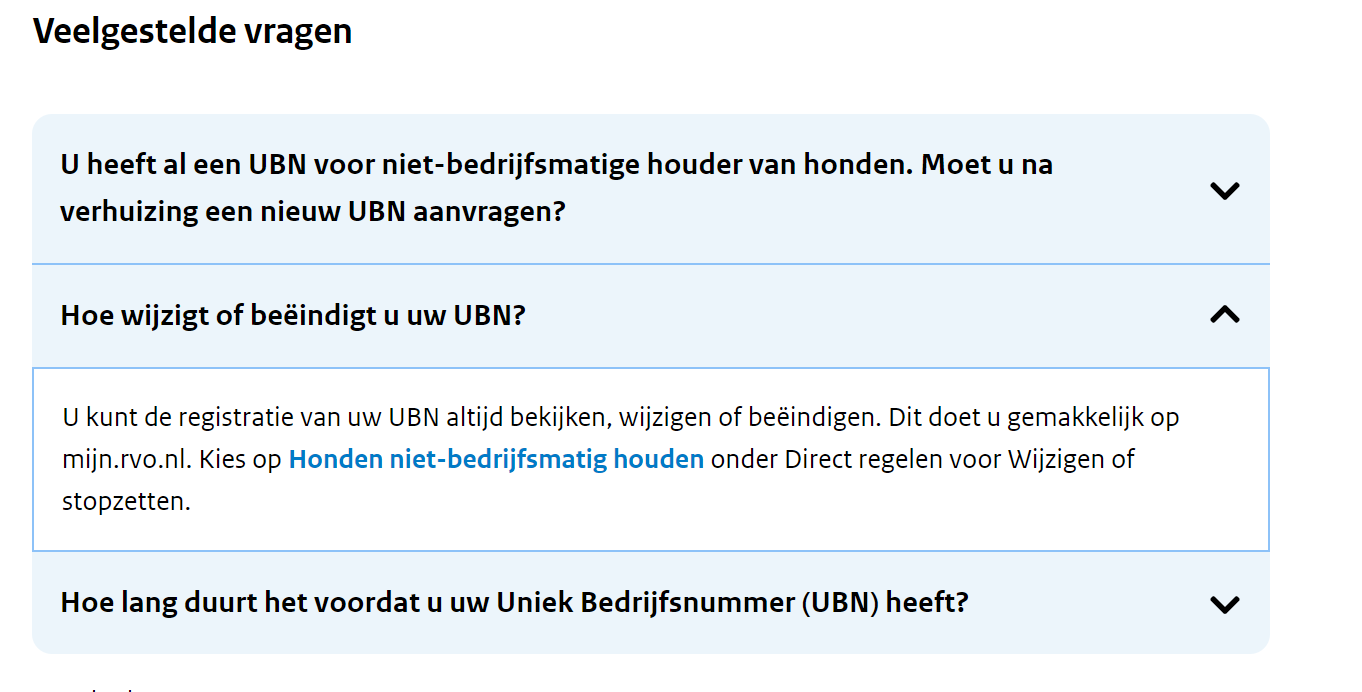Click the down chevron beside the verhuizing question
Viewport: 1362px width, 692px height.
1224,190
